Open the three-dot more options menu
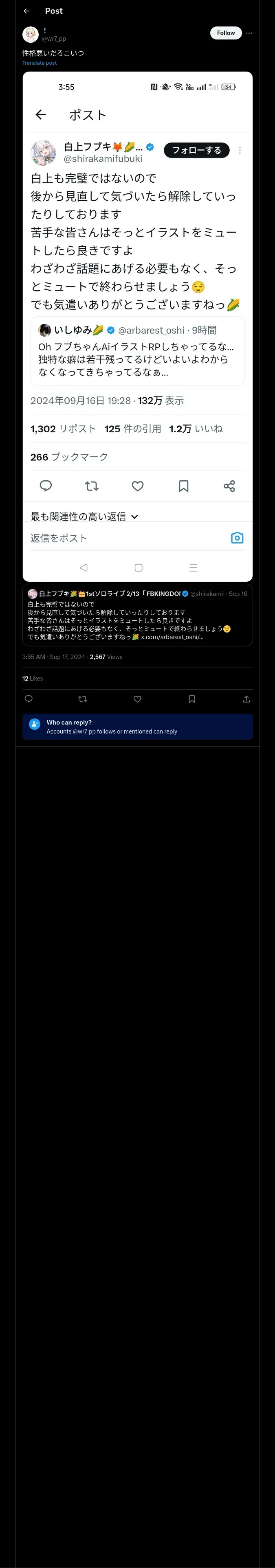275x1568 pixels. pyautogui.click(x=249, y=33)
